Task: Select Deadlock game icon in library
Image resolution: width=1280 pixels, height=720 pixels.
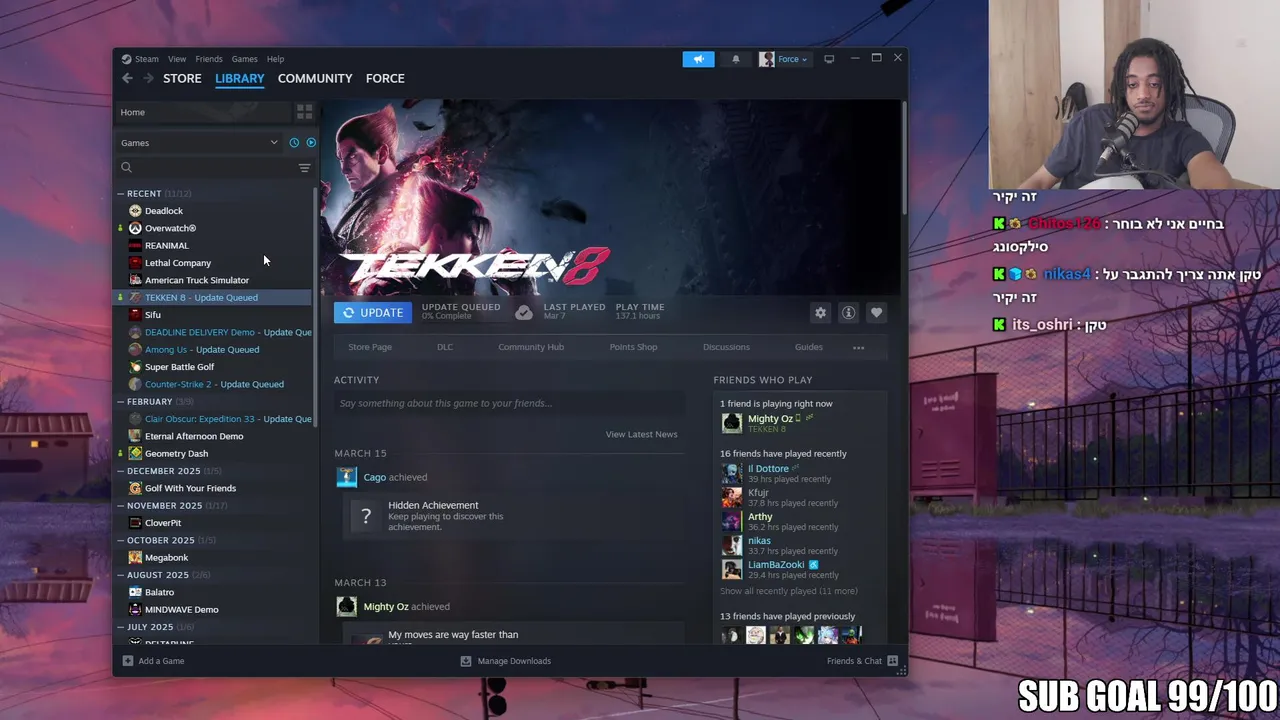Action: 135,211
